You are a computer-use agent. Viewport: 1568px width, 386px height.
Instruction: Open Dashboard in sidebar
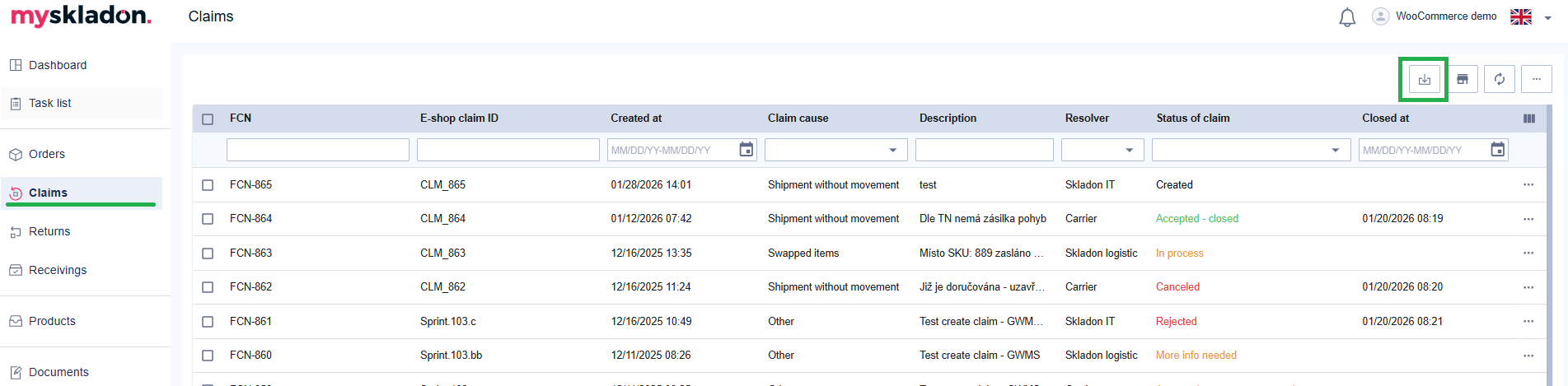[81, 65]
